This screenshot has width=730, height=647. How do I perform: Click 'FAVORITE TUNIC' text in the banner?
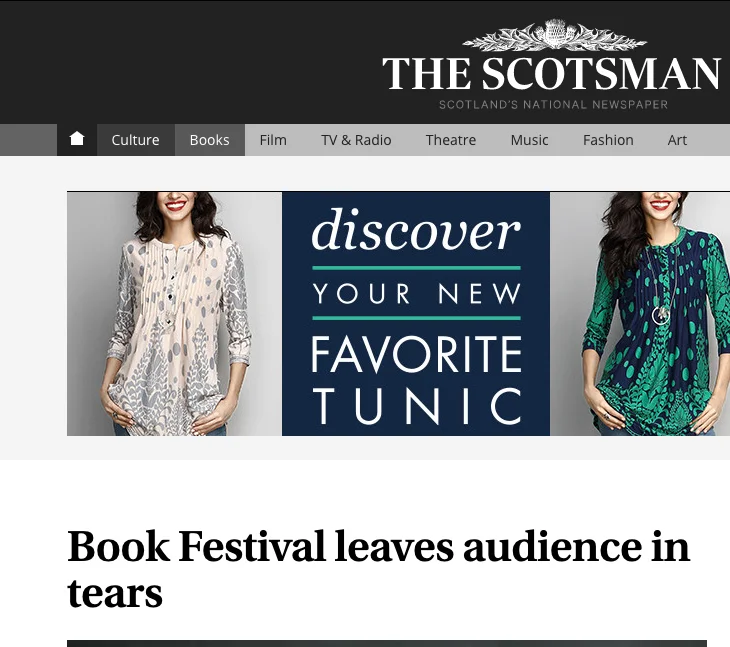click(416, 380)
